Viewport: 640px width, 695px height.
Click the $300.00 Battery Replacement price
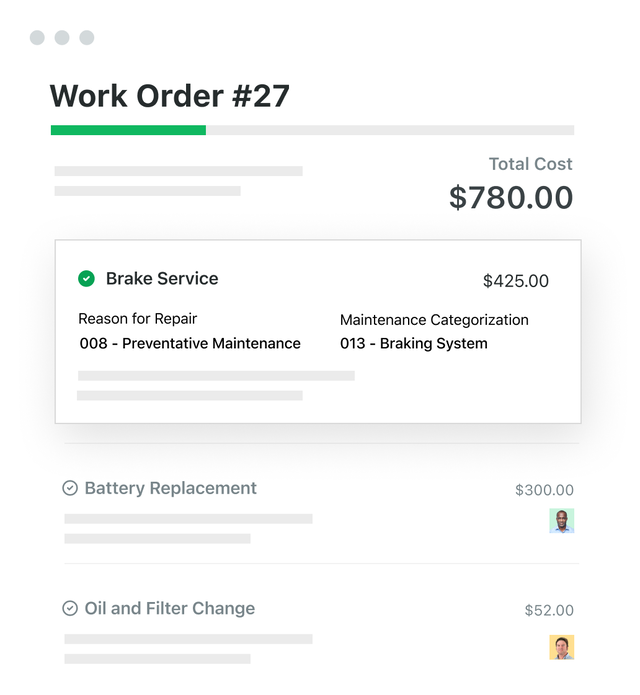click(545, 490)
